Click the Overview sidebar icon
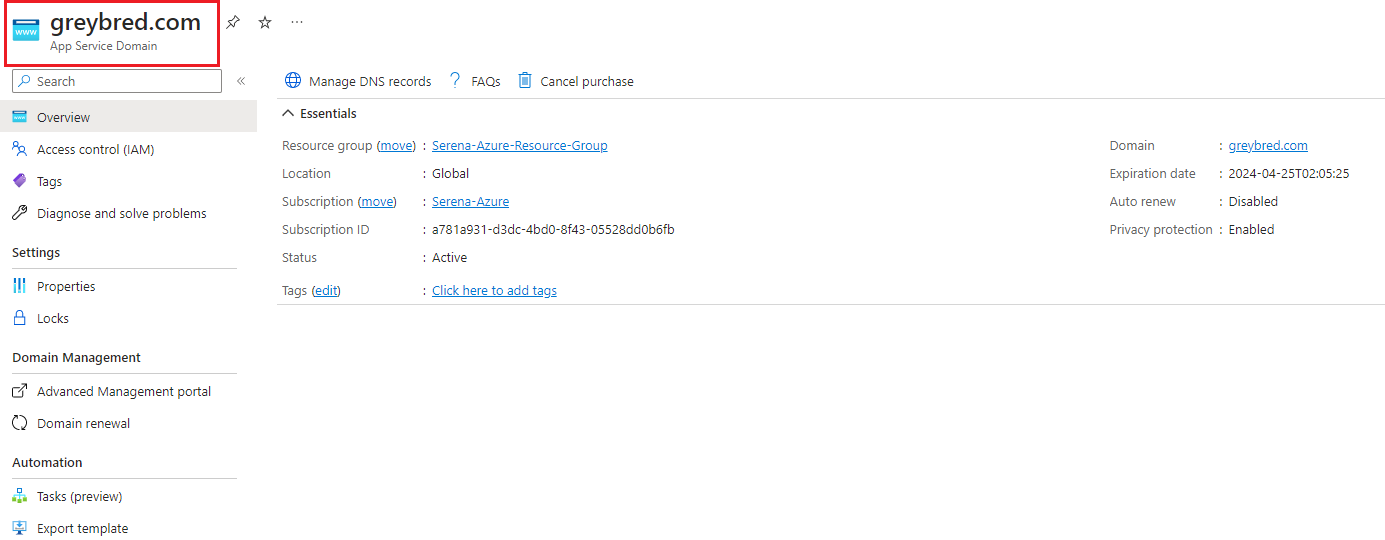 (x=19, y=117)
